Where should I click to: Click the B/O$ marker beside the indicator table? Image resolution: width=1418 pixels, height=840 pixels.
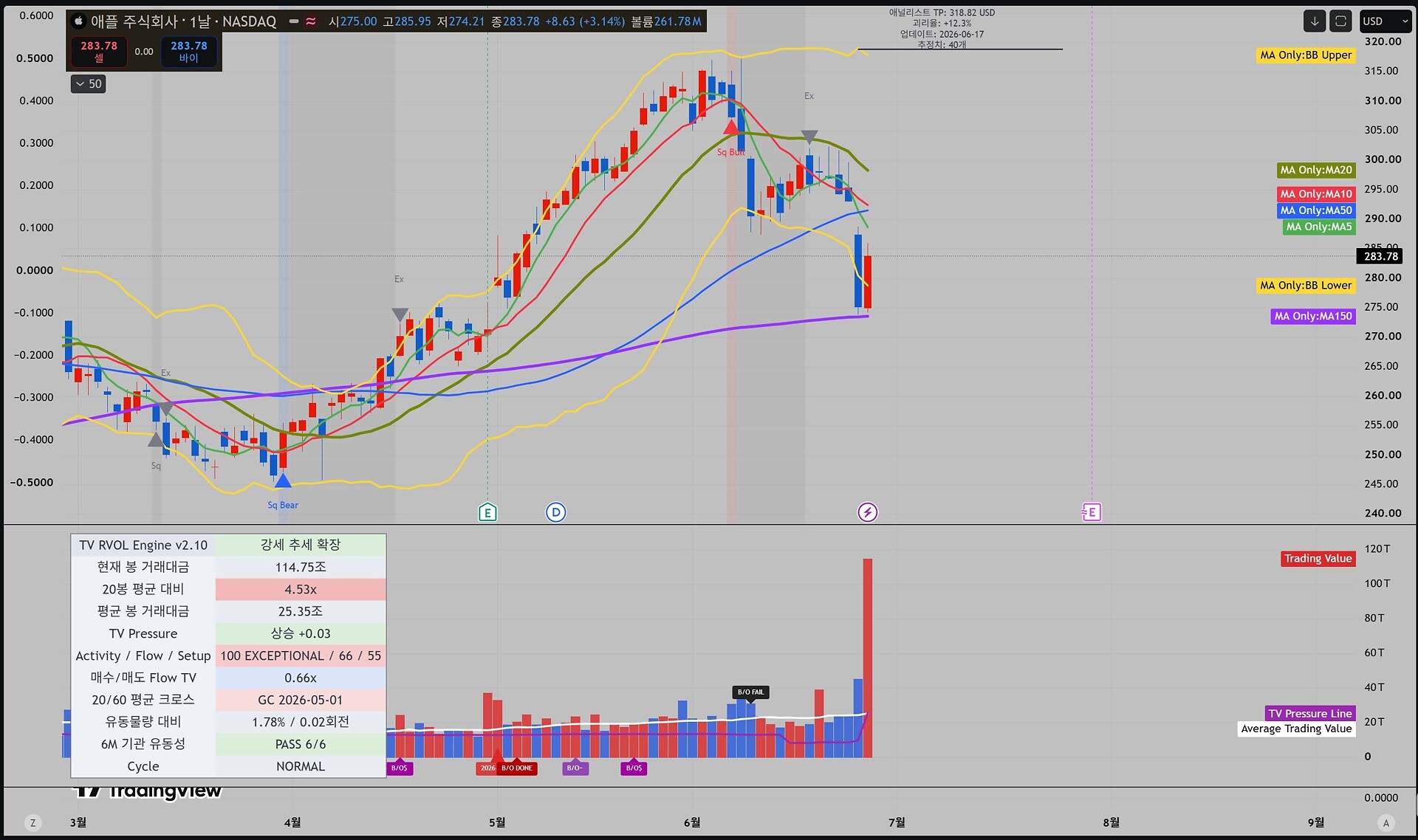(400, 768)
